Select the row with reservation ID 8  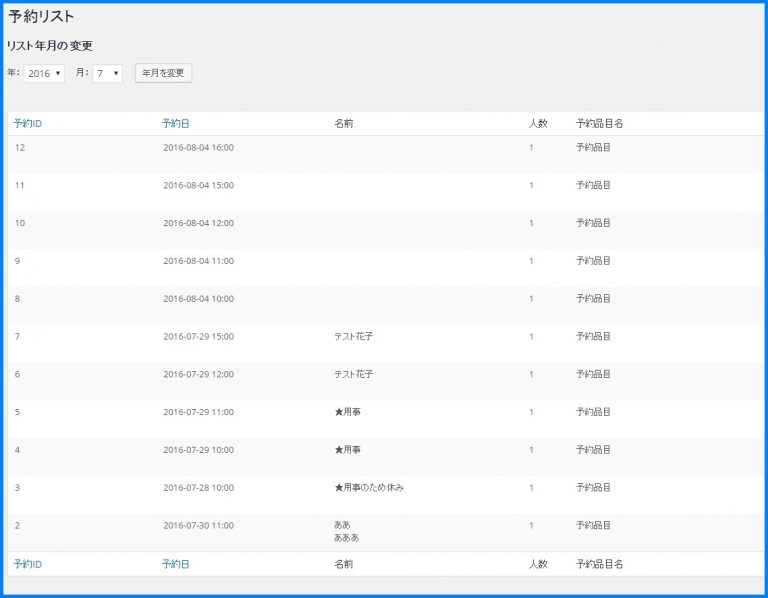click(x=18, y=299)
